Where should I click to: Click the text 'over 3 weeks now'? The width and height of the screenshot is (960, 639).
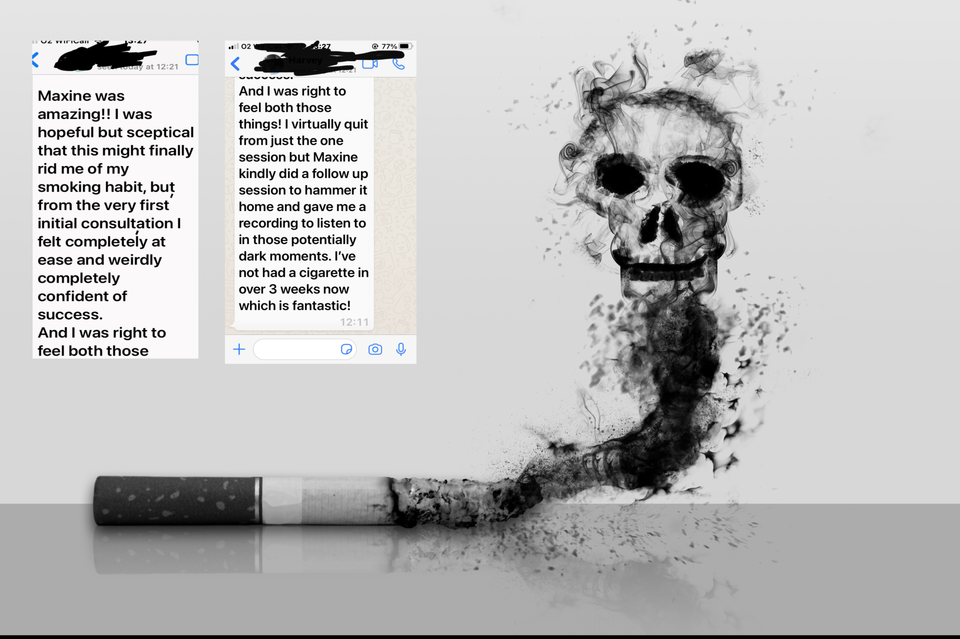coord(294,289)
